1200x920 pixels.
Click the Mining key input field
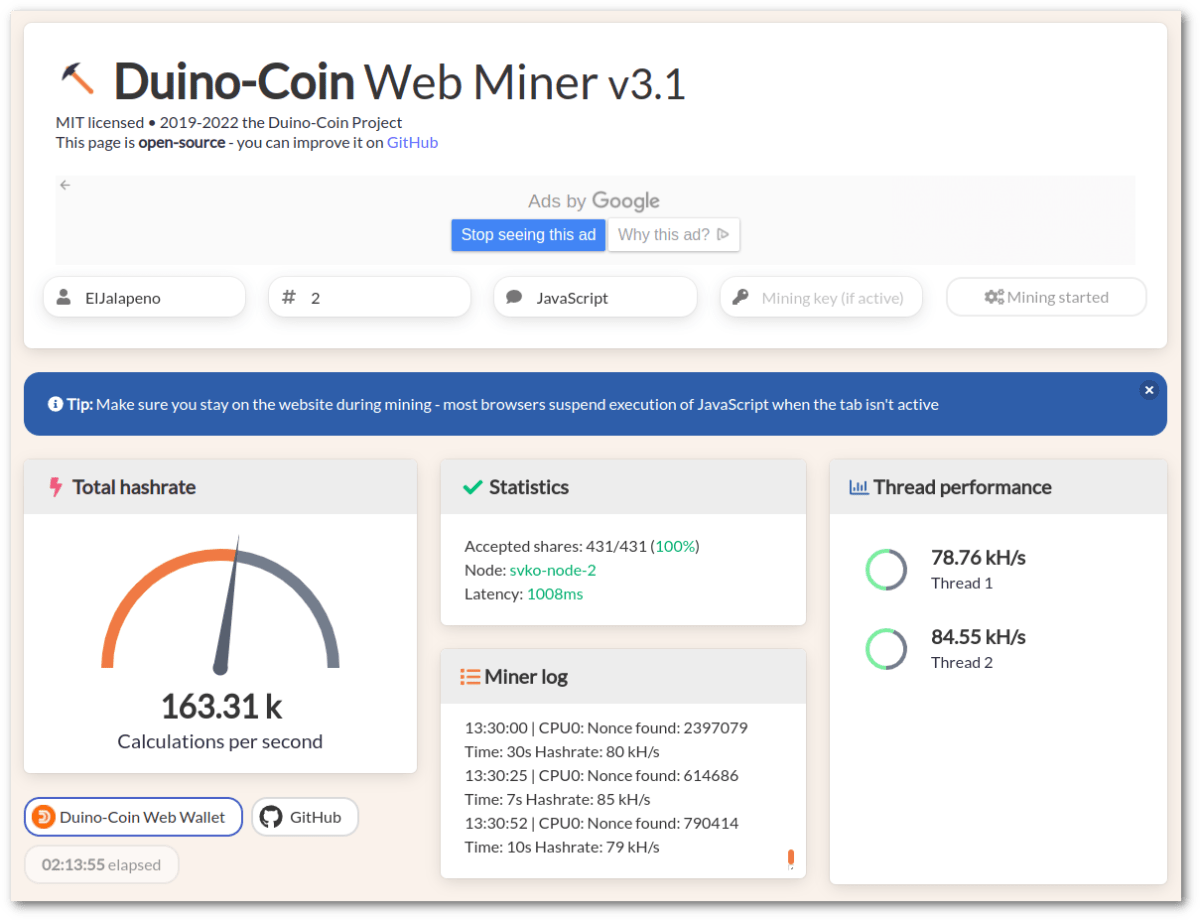(x=821, y=297)
